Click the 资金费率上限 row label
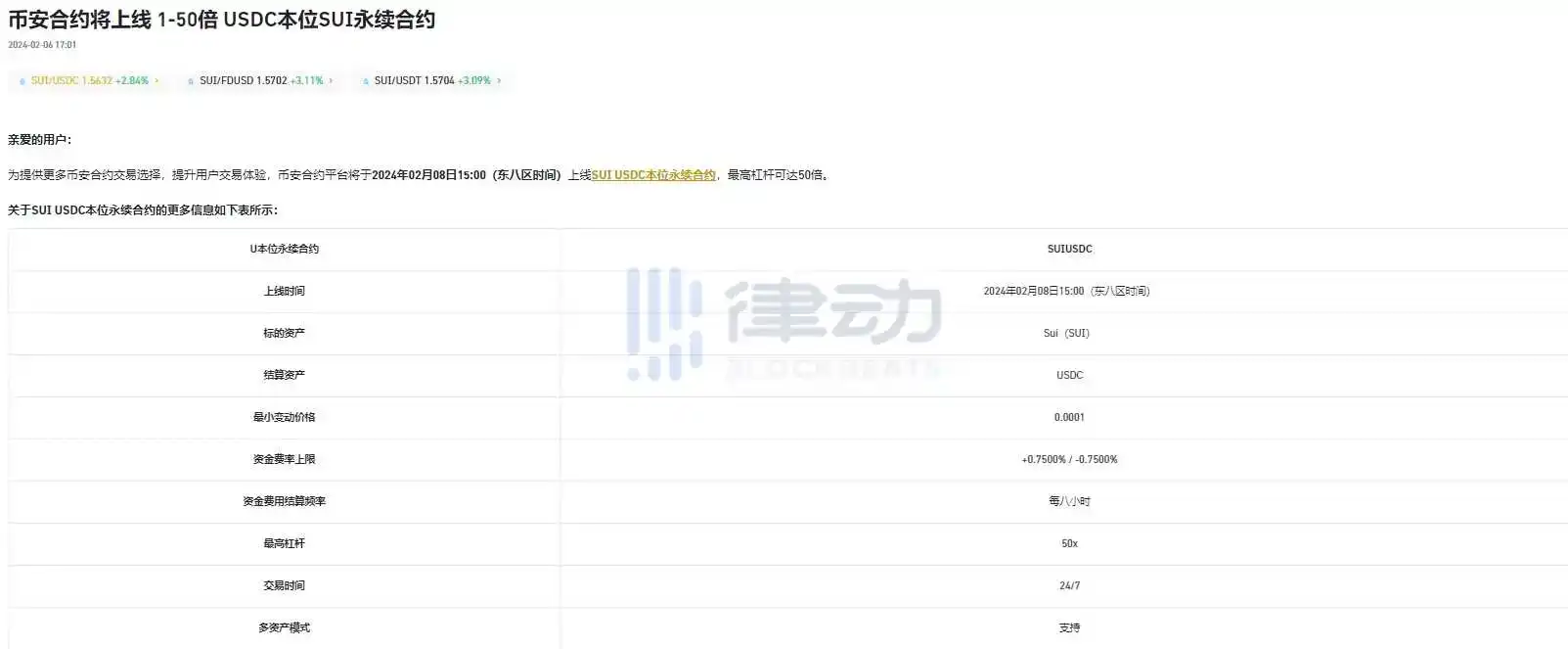 click(x=285, y=460)
